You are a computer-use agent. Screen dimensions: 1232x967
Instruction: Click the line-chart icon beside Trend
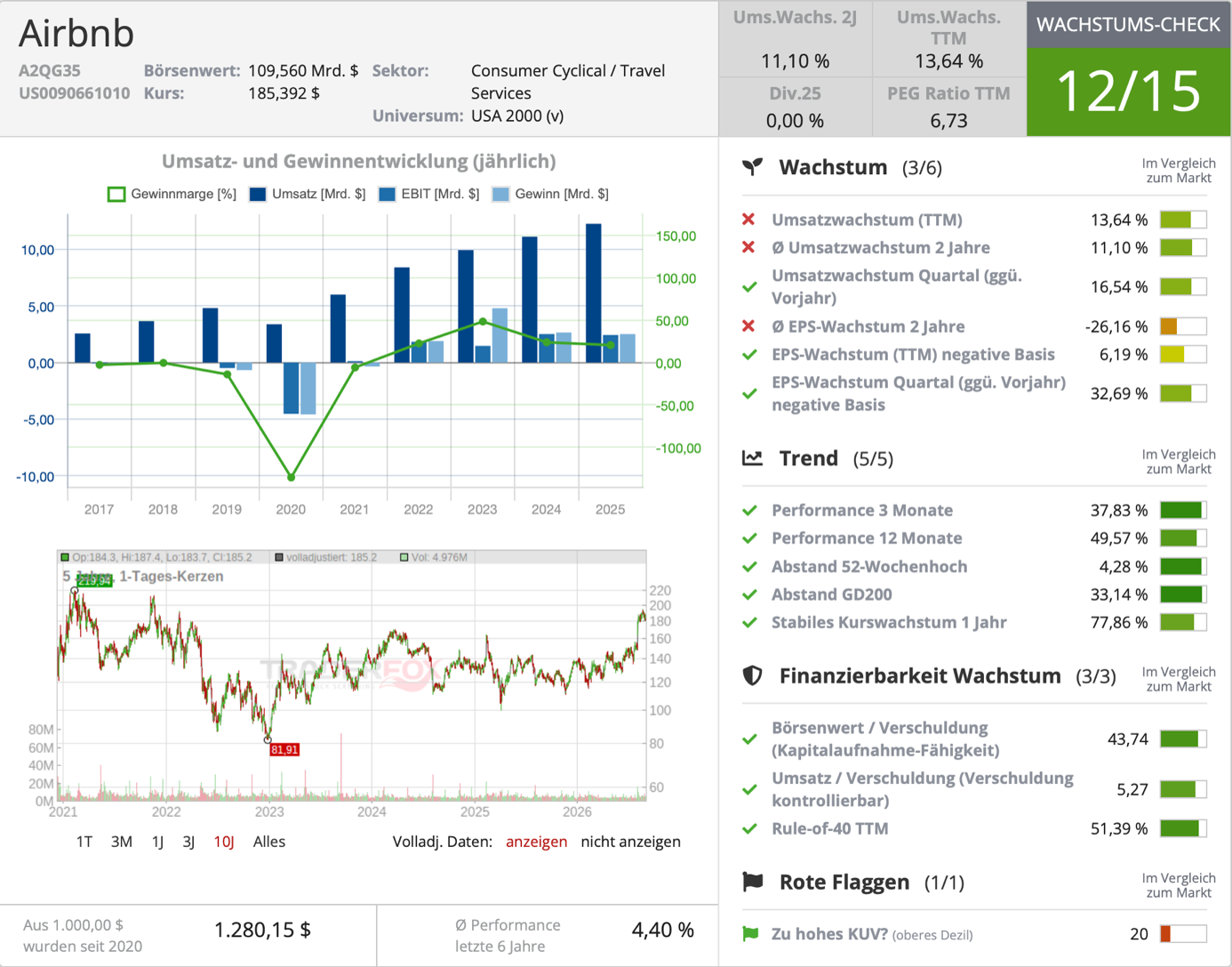pyautogui.click(x=753, y=458)
